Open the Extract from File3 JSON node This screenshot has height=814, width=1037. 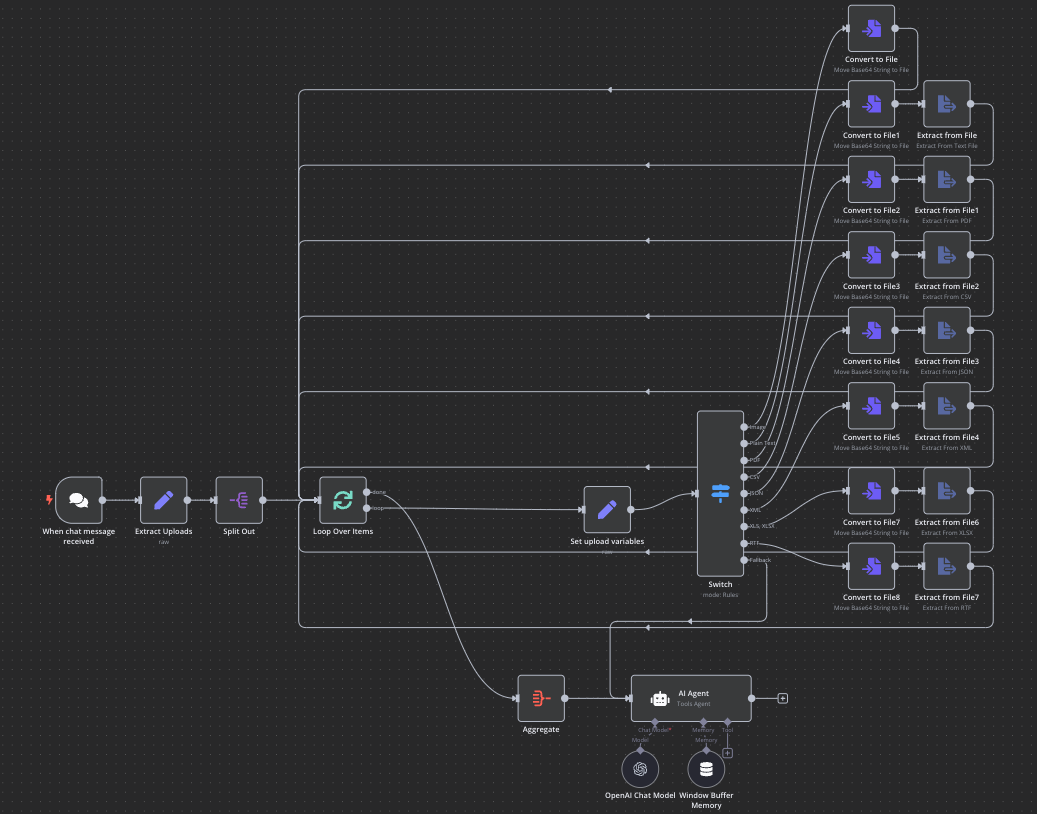947,330
